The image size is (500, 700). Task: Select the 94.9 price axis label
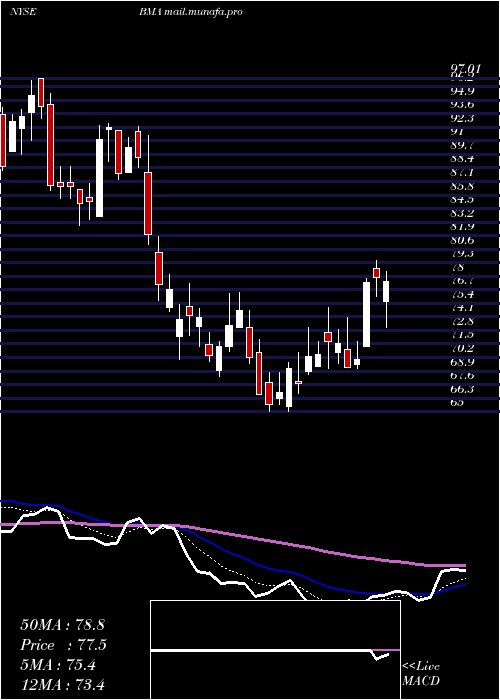(462, 91)
